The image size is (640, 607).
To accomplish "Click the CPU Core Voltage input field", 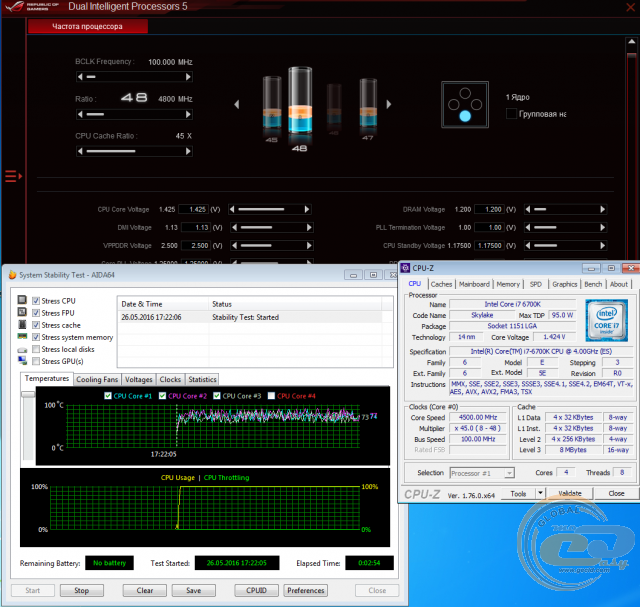I will [x=194, y=209].
